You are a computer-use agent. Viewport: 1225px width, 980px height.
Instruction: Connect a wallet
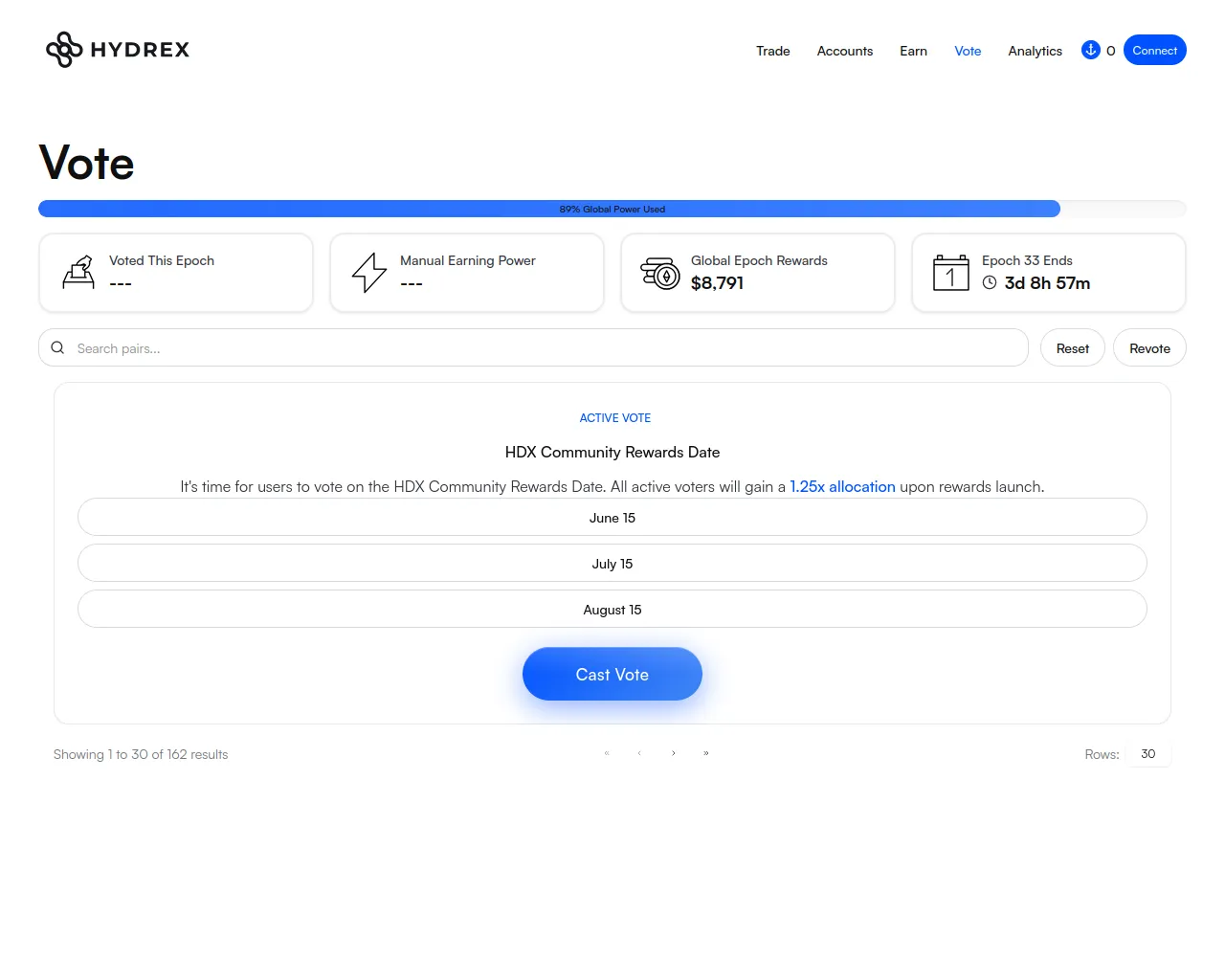(1155, 50)
